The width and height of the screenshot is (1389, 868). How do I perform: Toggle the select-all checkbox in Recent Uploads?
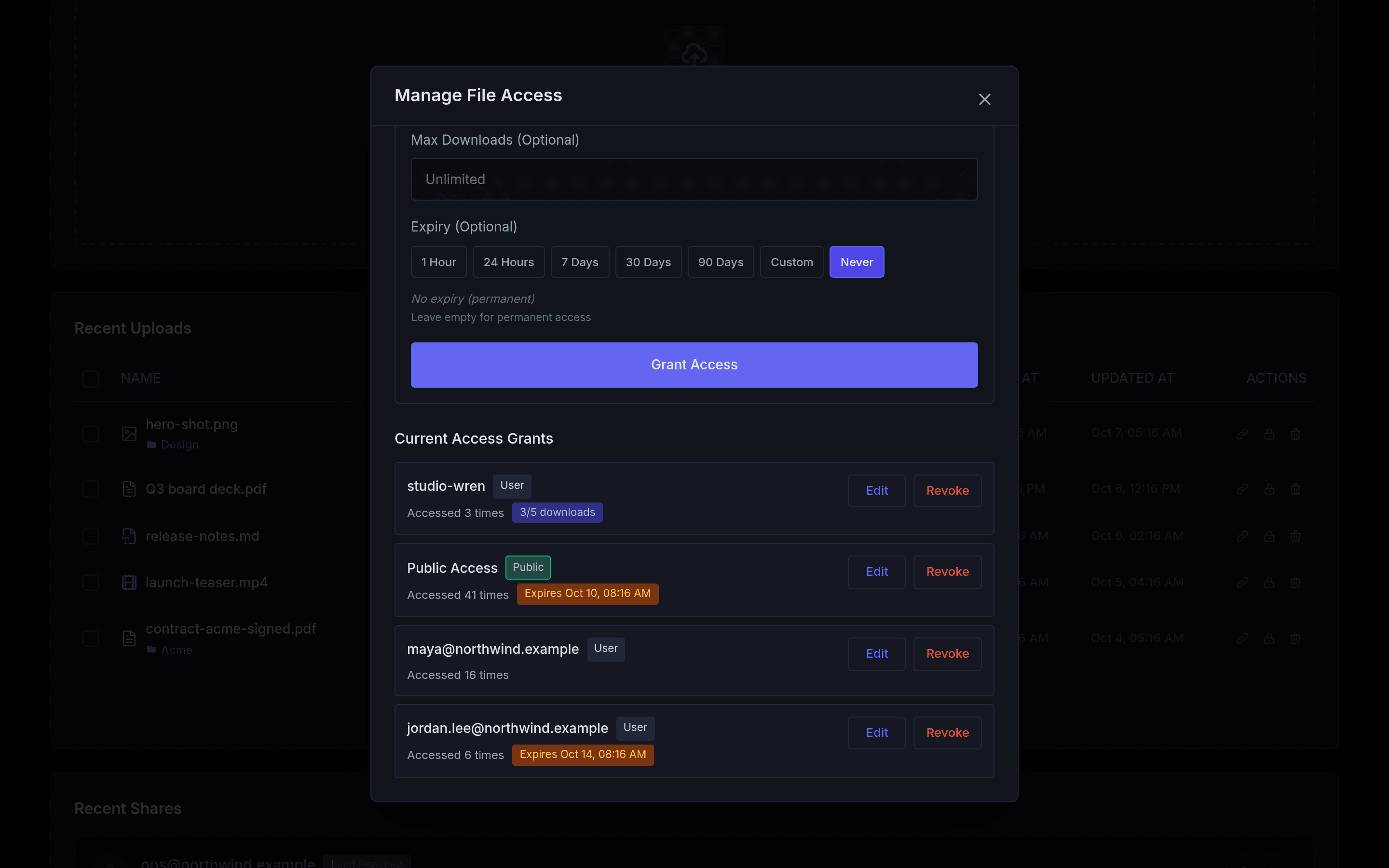tap(91, 379)
